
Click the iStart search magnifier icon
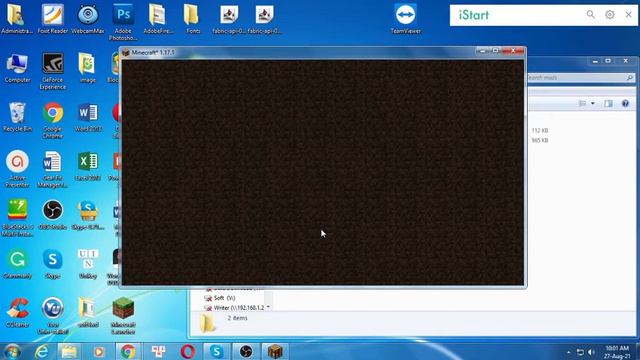pyautogui.click(x=590, y=15)
